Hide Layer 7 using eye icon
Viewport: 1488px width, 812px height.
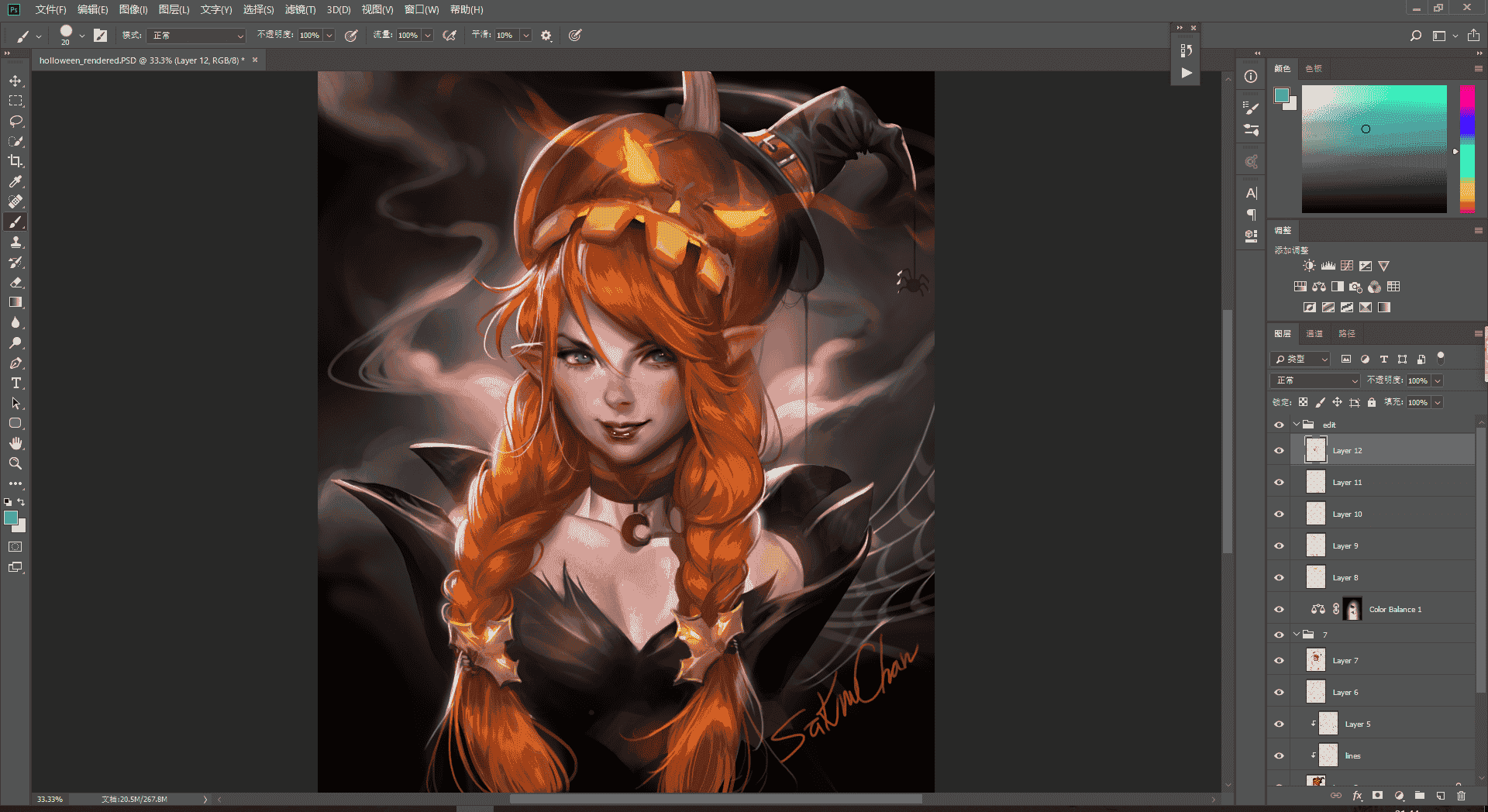click(x=1279, y=660)
